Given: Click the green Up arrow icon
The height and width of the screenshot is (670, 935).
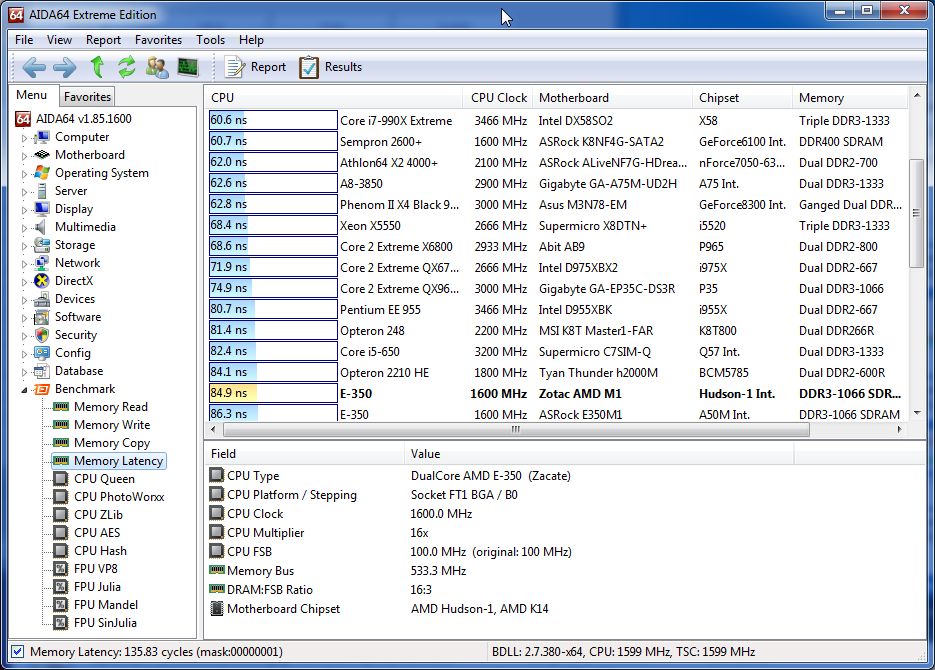Looking at the screenshot, I should (x=97, y=67).
